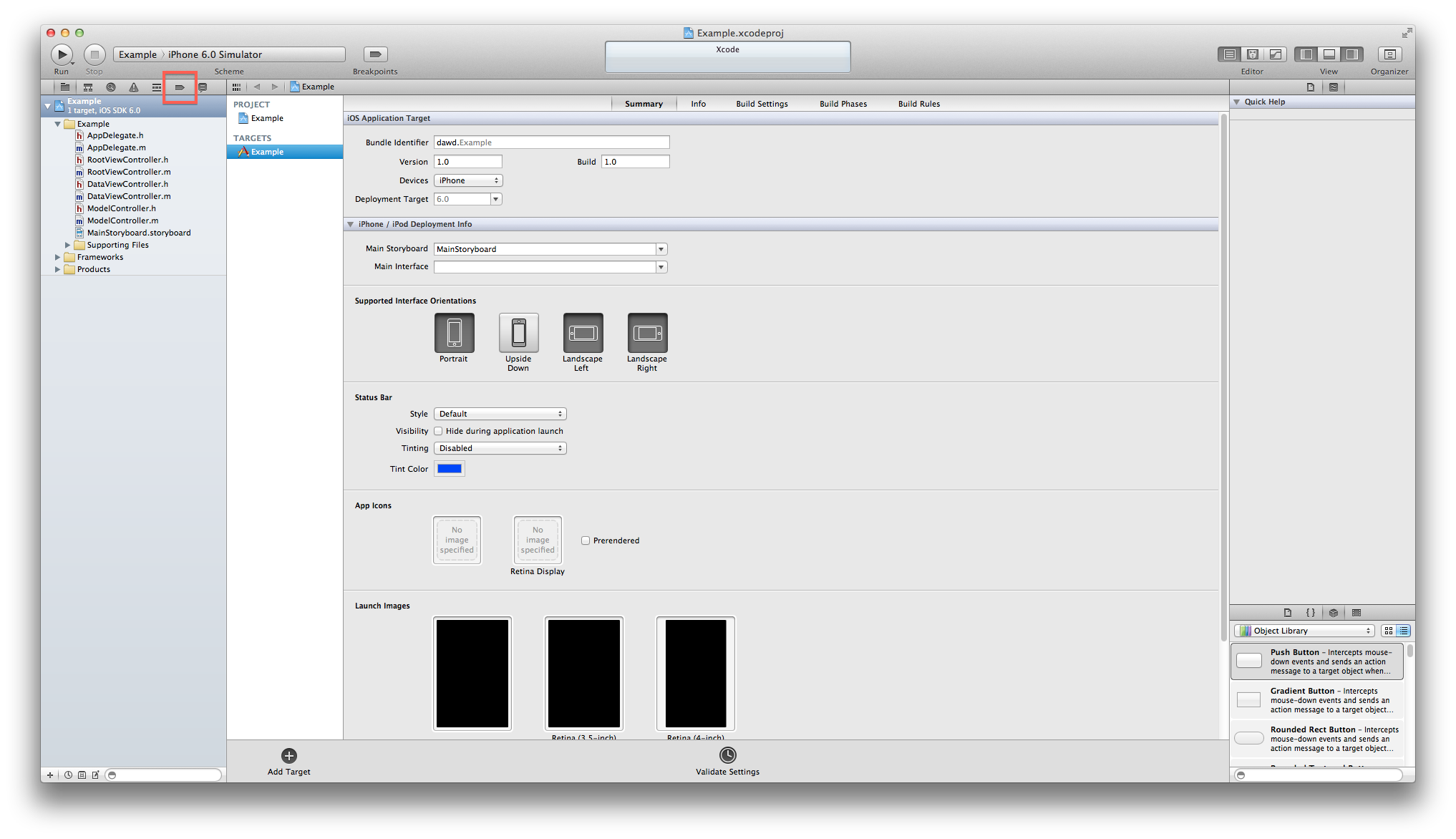Toggle Breakpoints in the toolbar
Viewport: 1456px width, 839px height.
pos(375,54)
